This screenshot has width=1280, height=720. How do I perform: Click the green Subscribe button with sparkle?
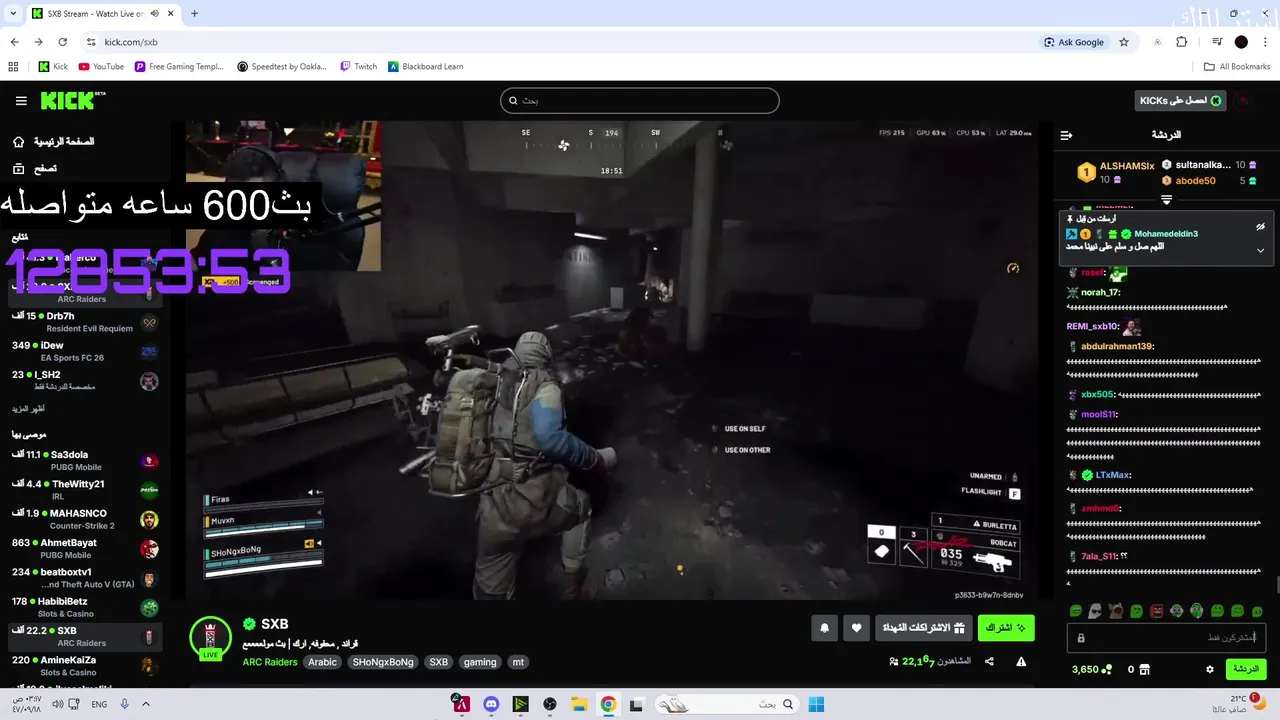[x=1006, y=628]
